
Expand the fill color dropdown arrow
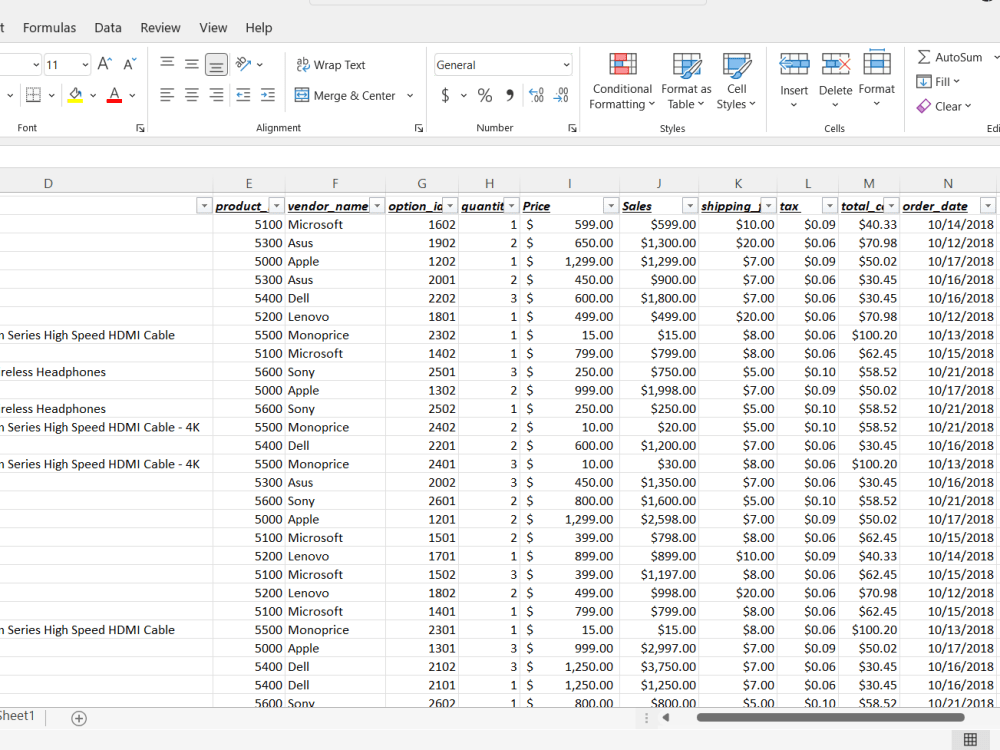click(x=93, y=96)
